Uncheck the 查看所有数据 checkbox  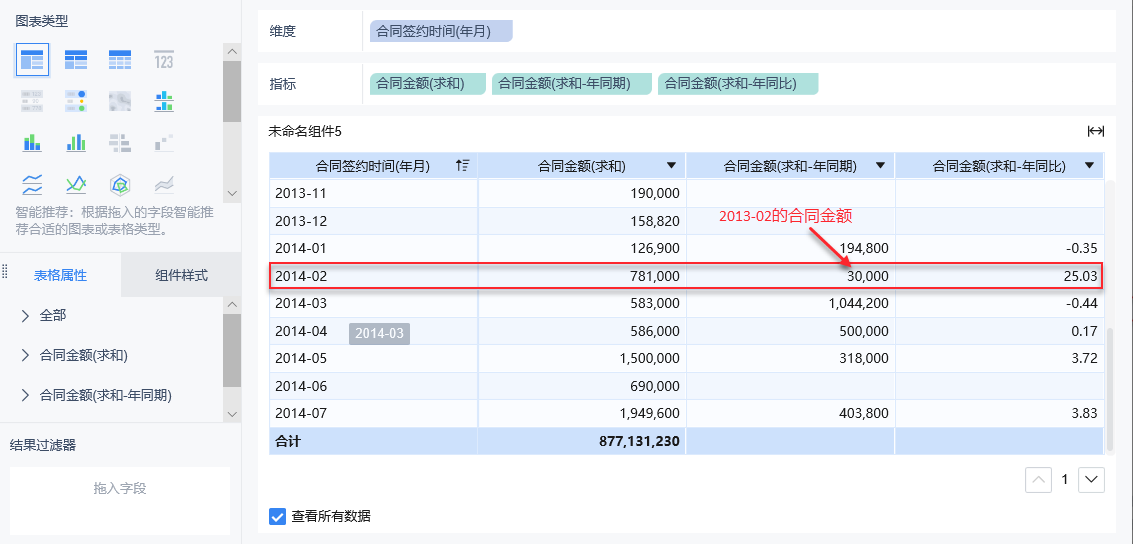click(278, 516)
